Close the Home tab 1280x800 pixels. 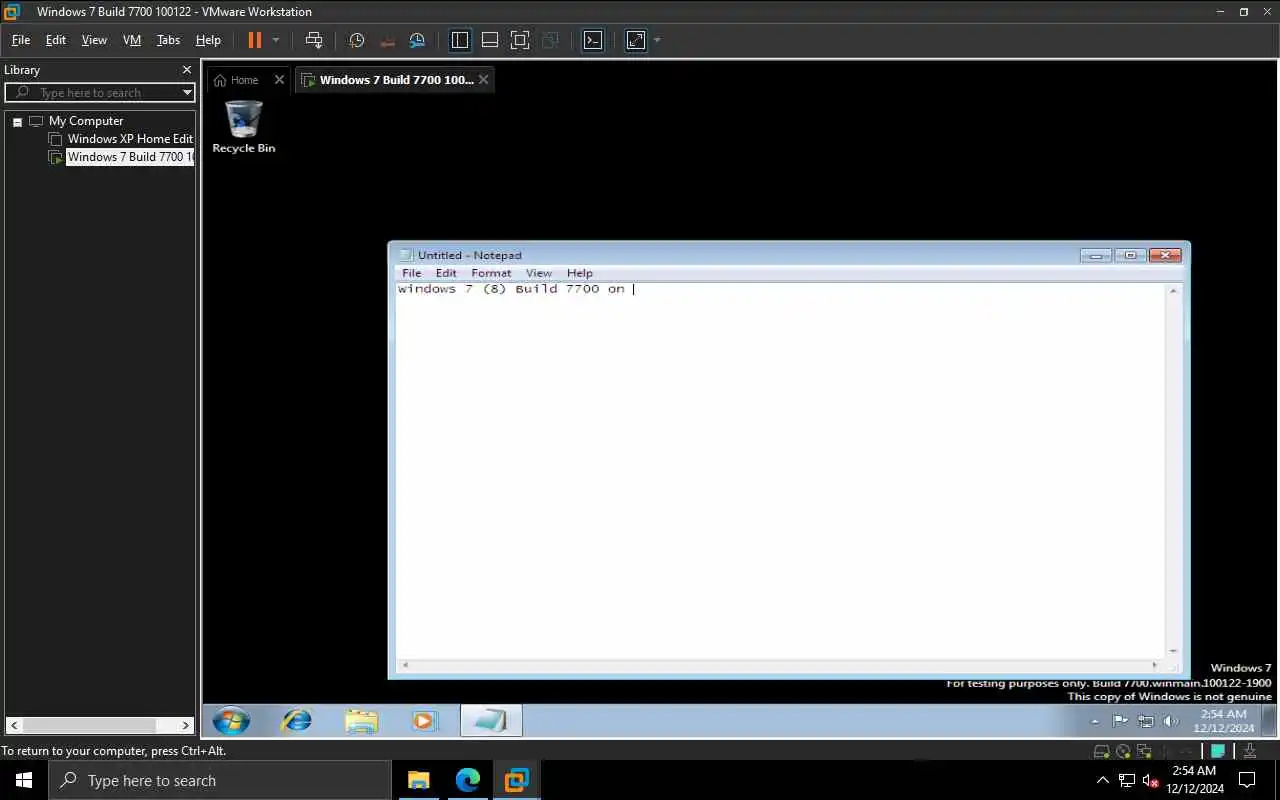point(279,80)
